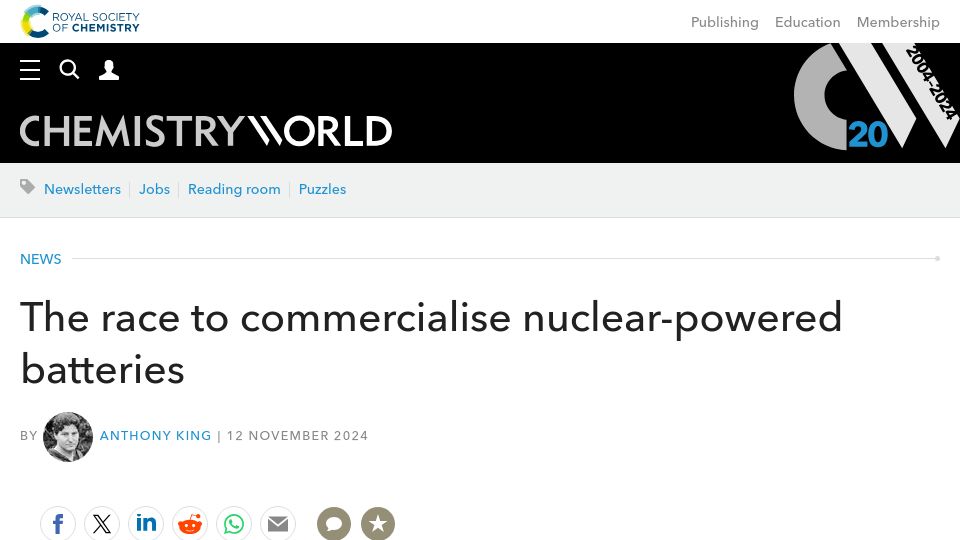Open the Reading room

234,189
